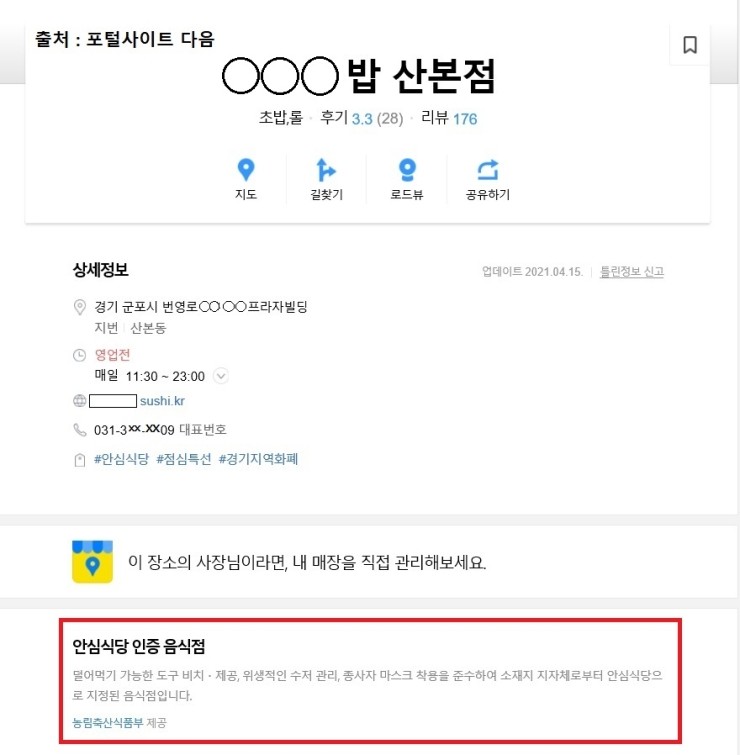Open 로드뷰 street view icon
This screenshot has height=755, width=740.
pos(407,170)
